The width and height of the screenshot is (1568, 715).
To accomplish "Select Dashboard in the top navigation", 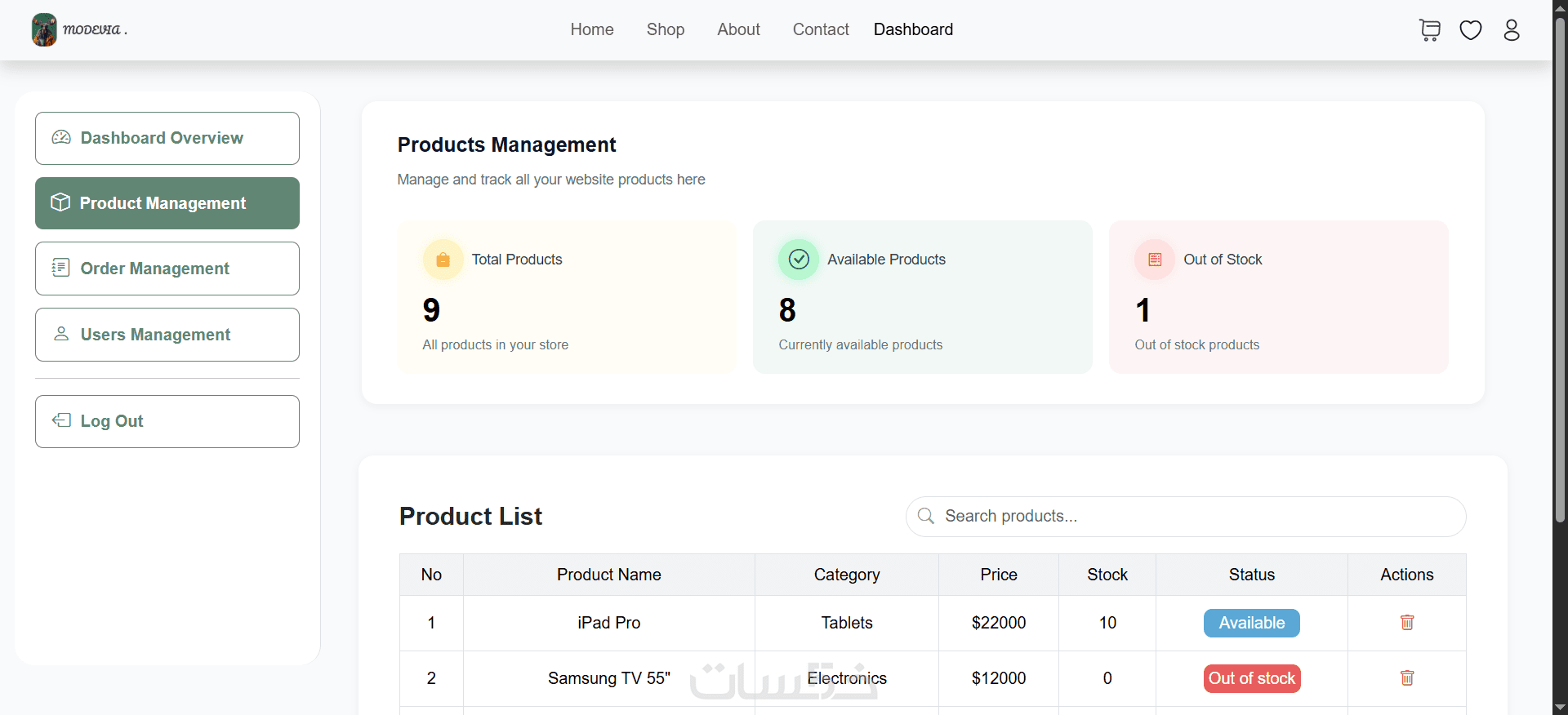I will click(913, 30).
